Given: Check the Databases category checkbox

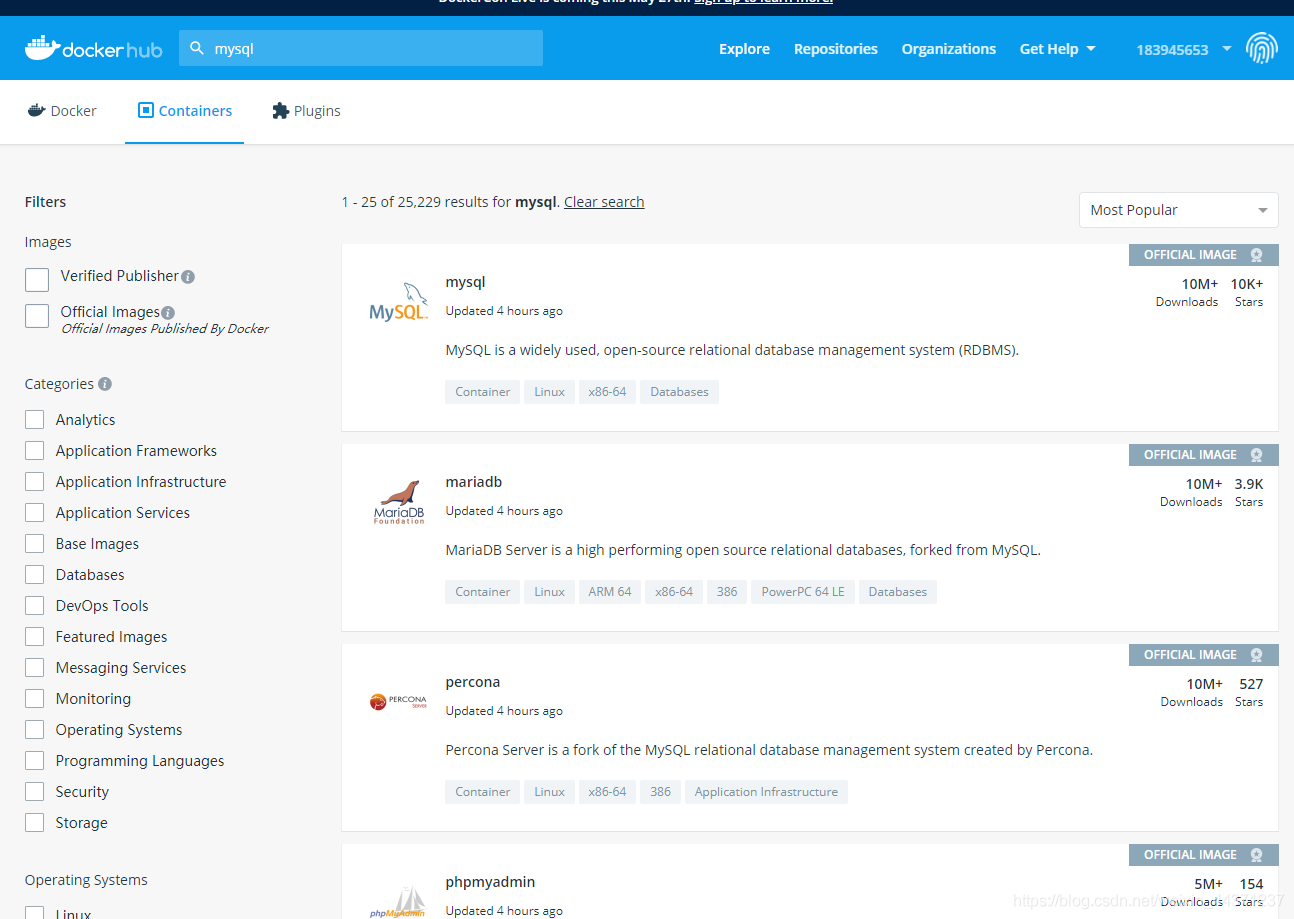Looking at the screenshot, I should pyautogui.click(x=35, y=574).
